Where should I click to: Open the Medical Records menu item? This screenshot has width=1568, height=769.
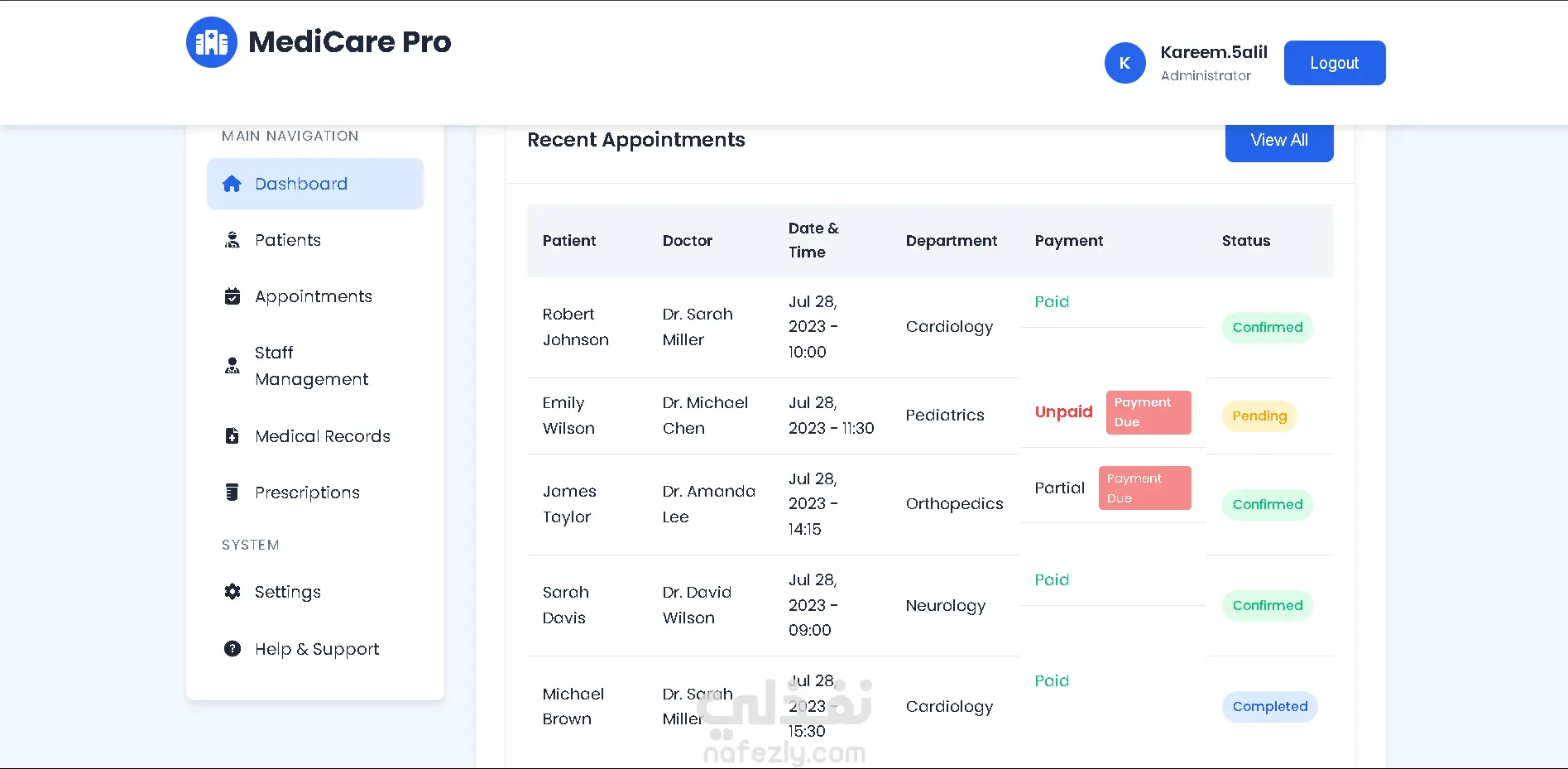point(322,436)
